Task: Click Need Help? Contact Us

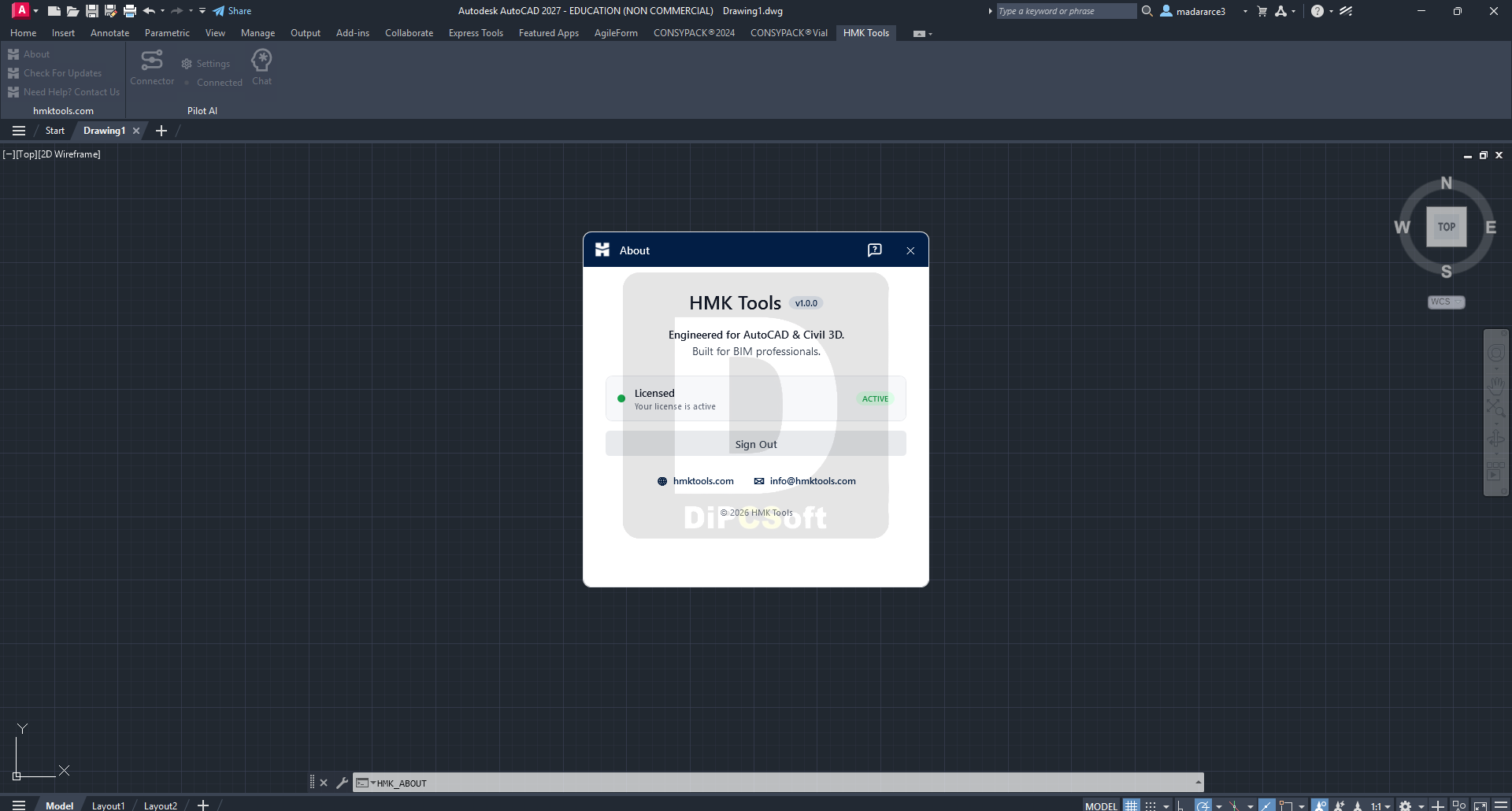Action: [x=64, y=92]
